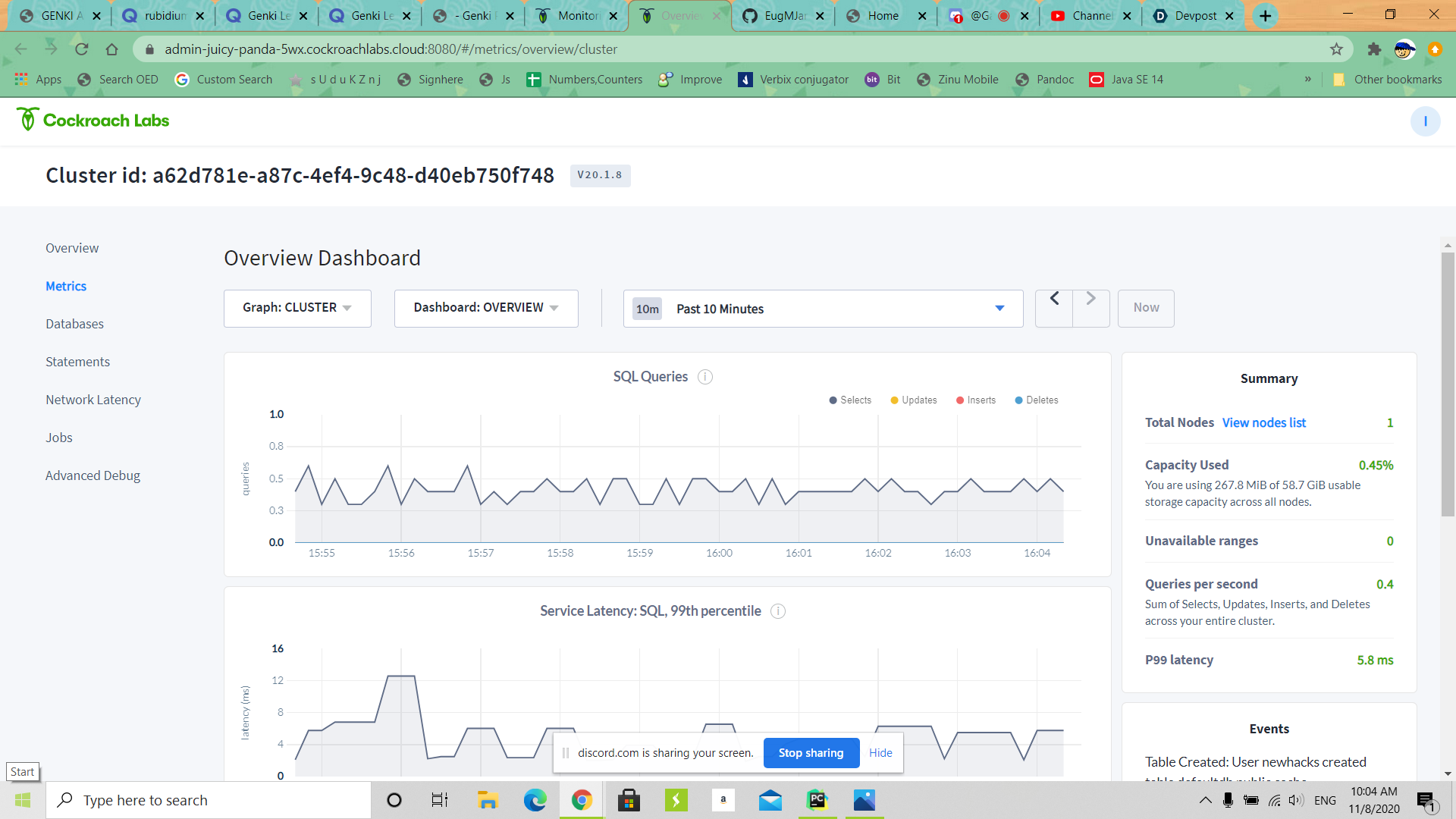This screenshot has width=1456, height=819.
Task: Expand the Dashboard: OVERVIEW dropdown
Action: 486,308
